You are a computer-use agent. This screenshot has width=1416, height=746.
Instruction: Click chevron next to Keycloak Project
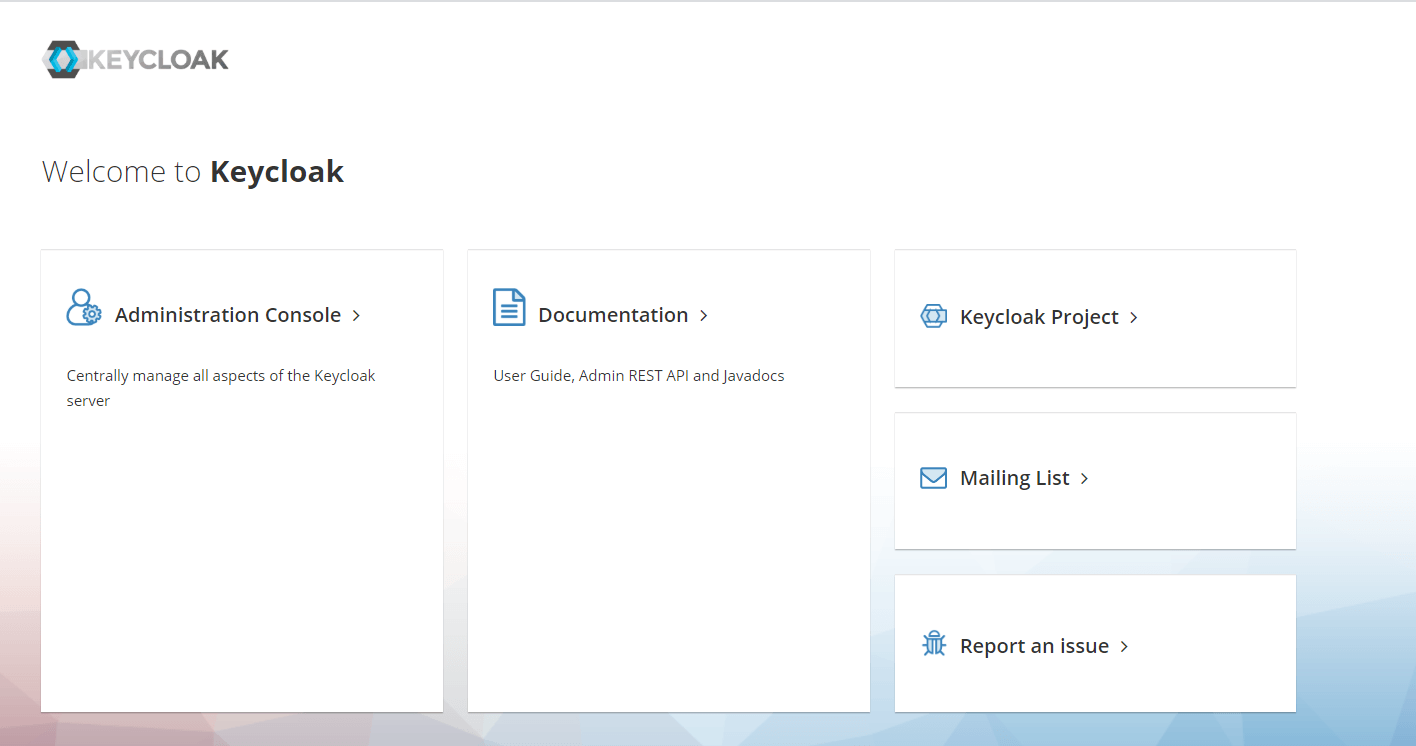pos(1134,318)
